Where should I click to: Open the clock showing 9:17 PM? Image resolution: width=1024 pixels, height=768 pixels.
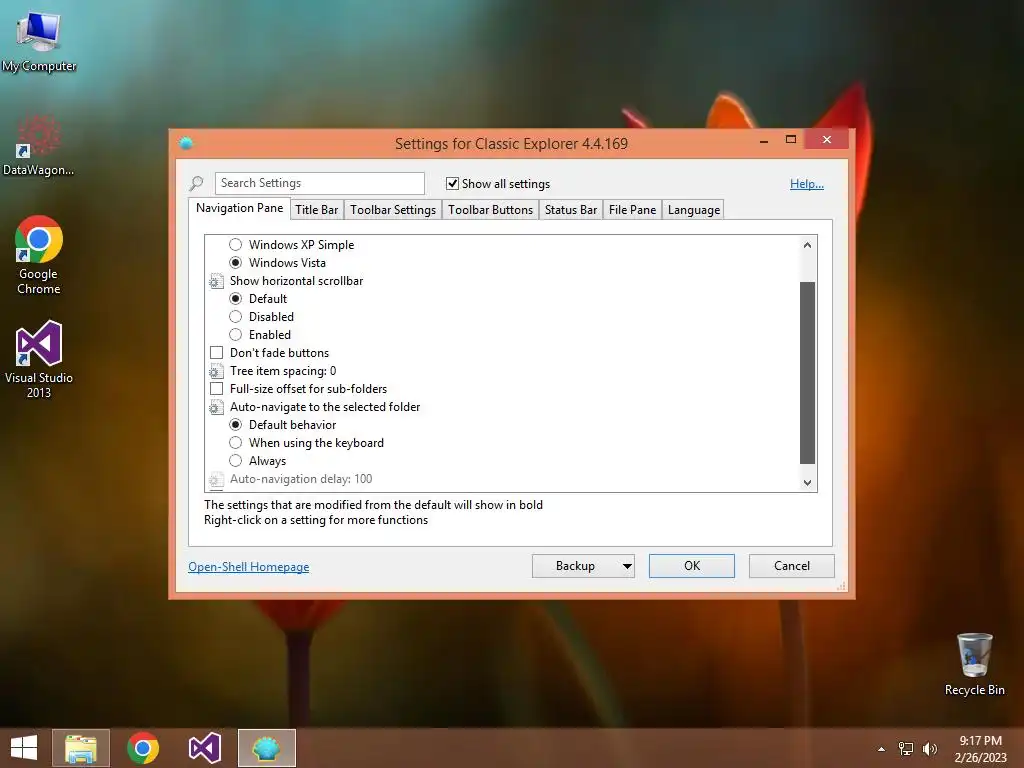[980, 749]
